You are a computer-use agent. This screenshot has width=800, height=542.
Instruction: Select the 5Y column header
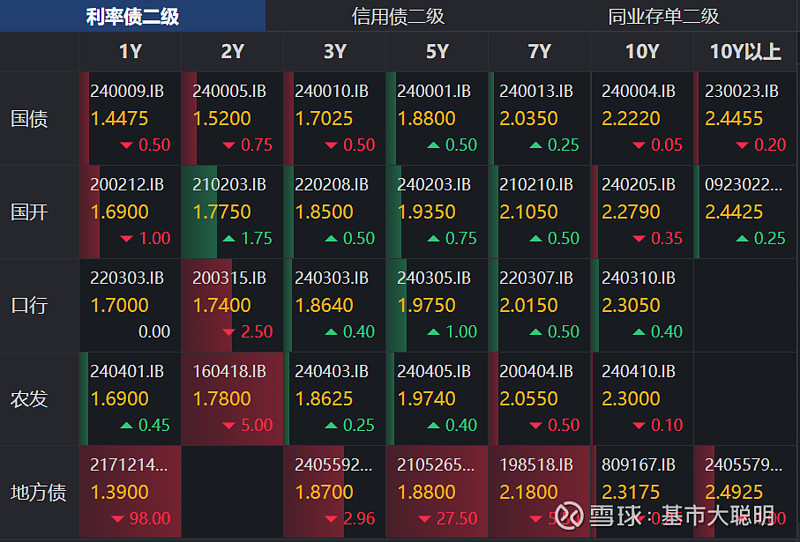coord(437,52)
